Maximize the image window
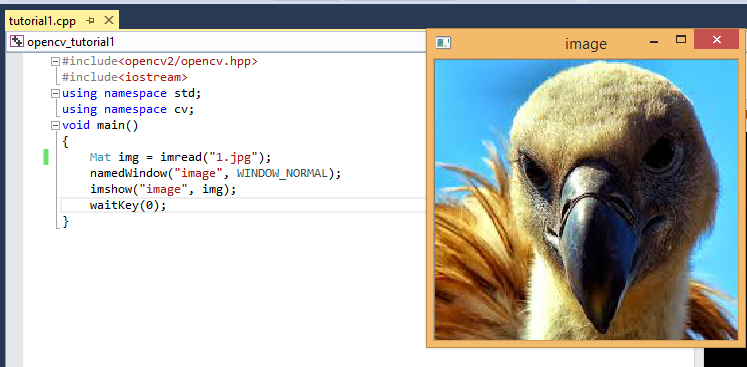The height and width of the screenshot is (367, 747). point(681,40)
